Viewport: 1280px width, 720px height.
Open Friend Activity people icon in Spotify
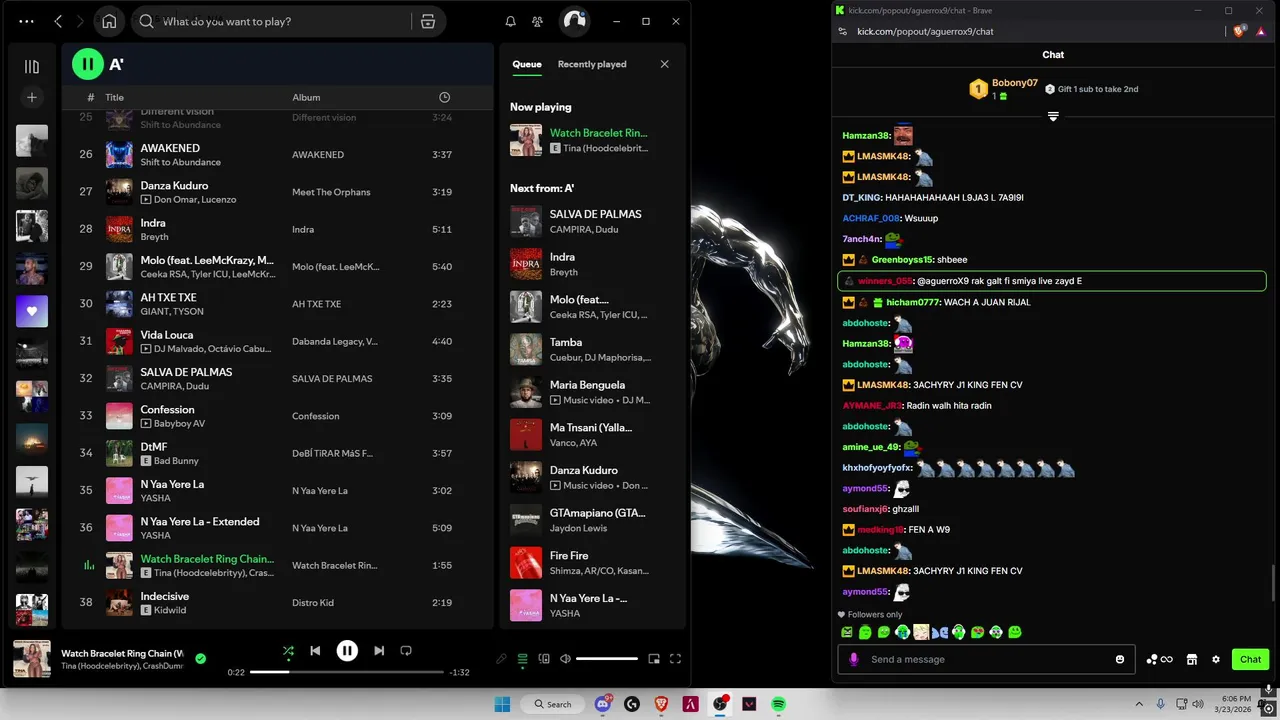tap(538, 21)
